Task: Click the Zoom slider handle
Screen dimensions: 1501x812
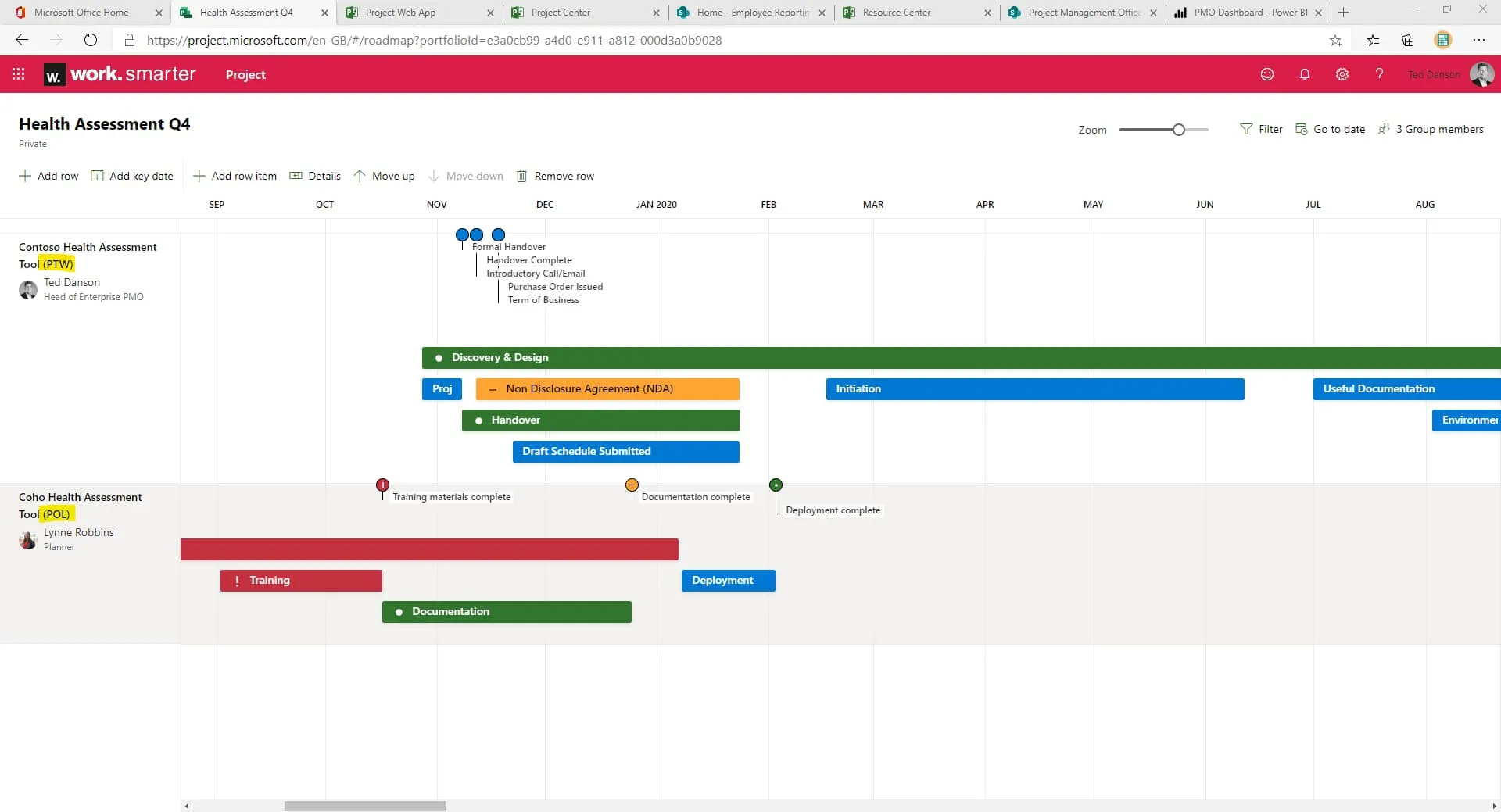Action: click(x=1178, y=130)
